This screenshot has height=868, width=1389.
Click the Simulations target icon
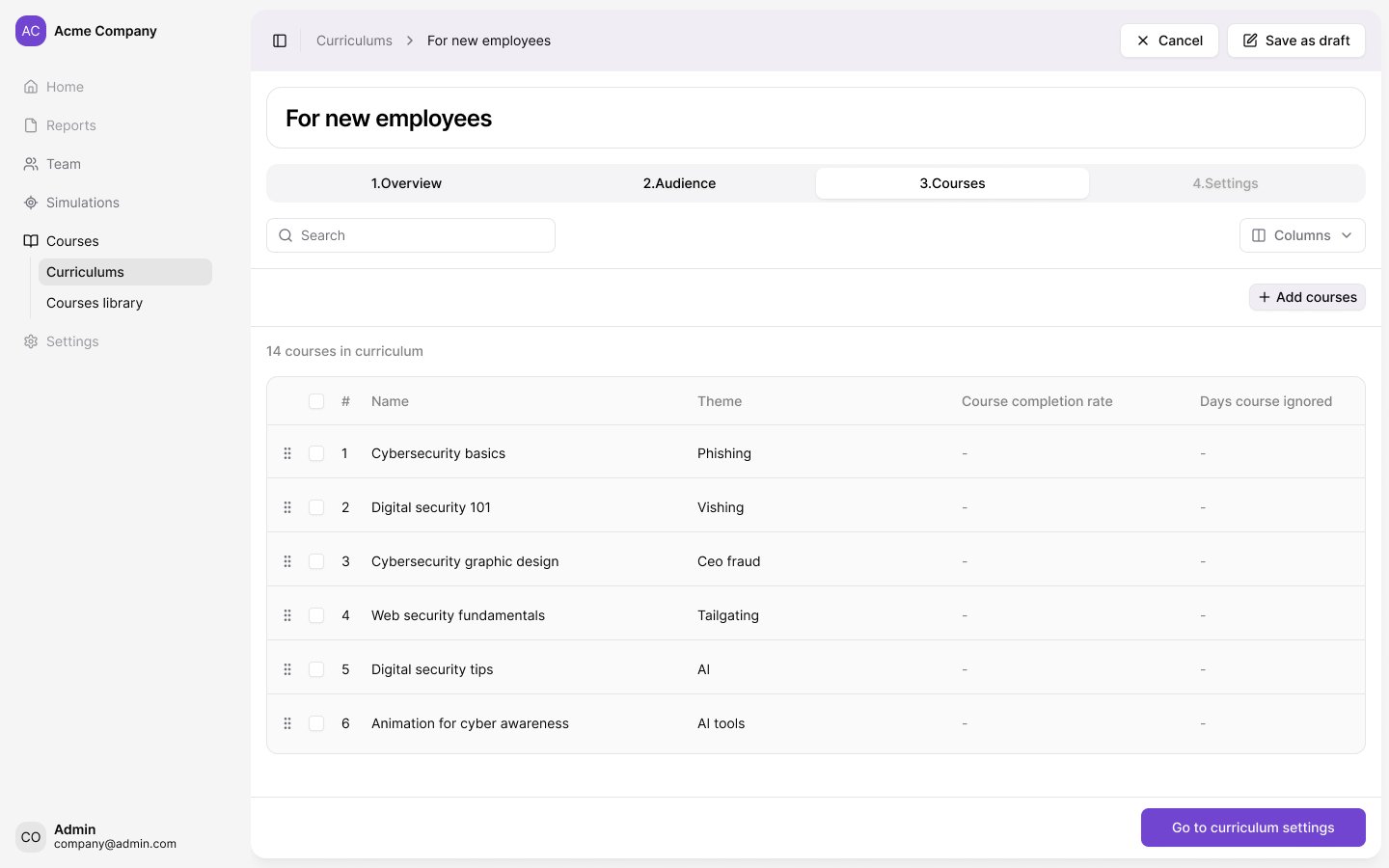click(31, 203)
